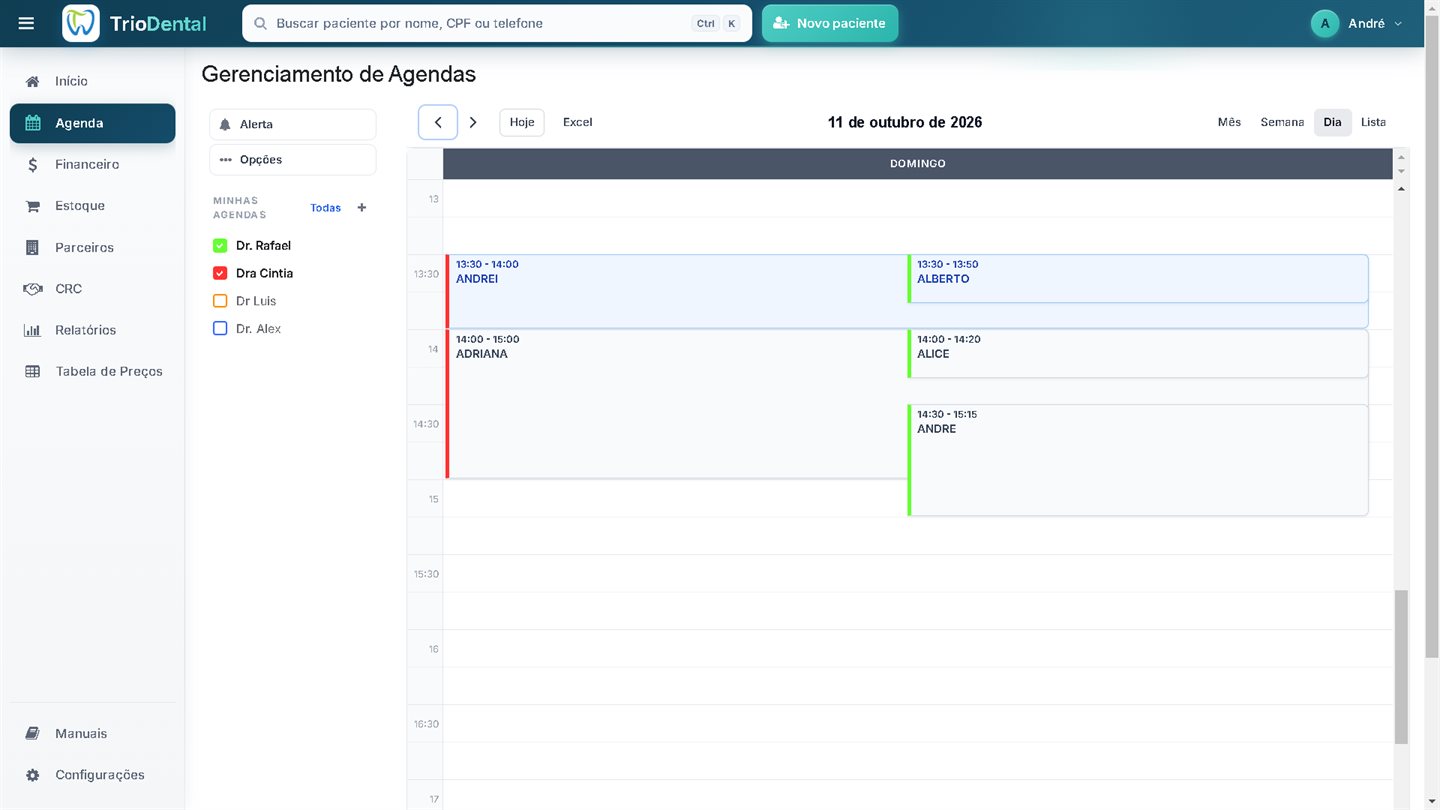
Task: Click the Parceiros building icon
Action: pos(33,247)
